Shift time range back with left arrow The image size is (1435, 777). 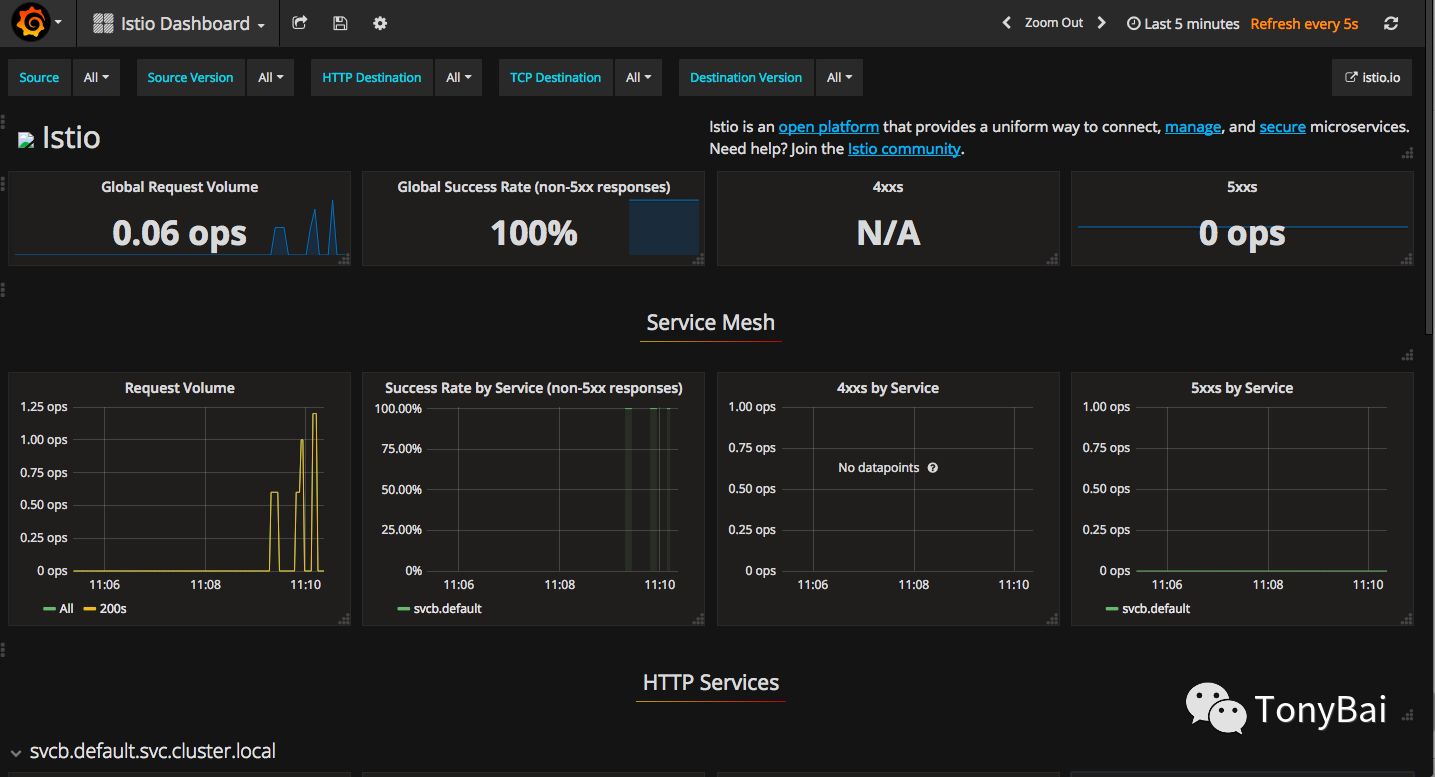coord(1007,23)
